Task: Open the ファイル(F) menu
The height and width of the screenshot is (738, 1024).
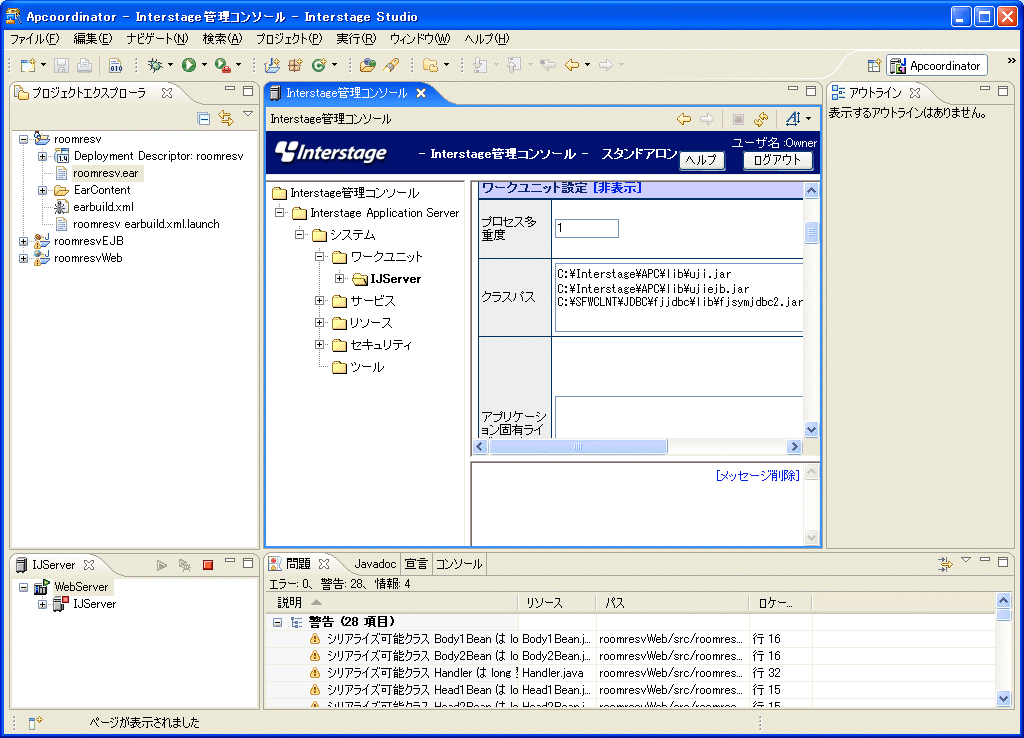Action: (35, 39)
